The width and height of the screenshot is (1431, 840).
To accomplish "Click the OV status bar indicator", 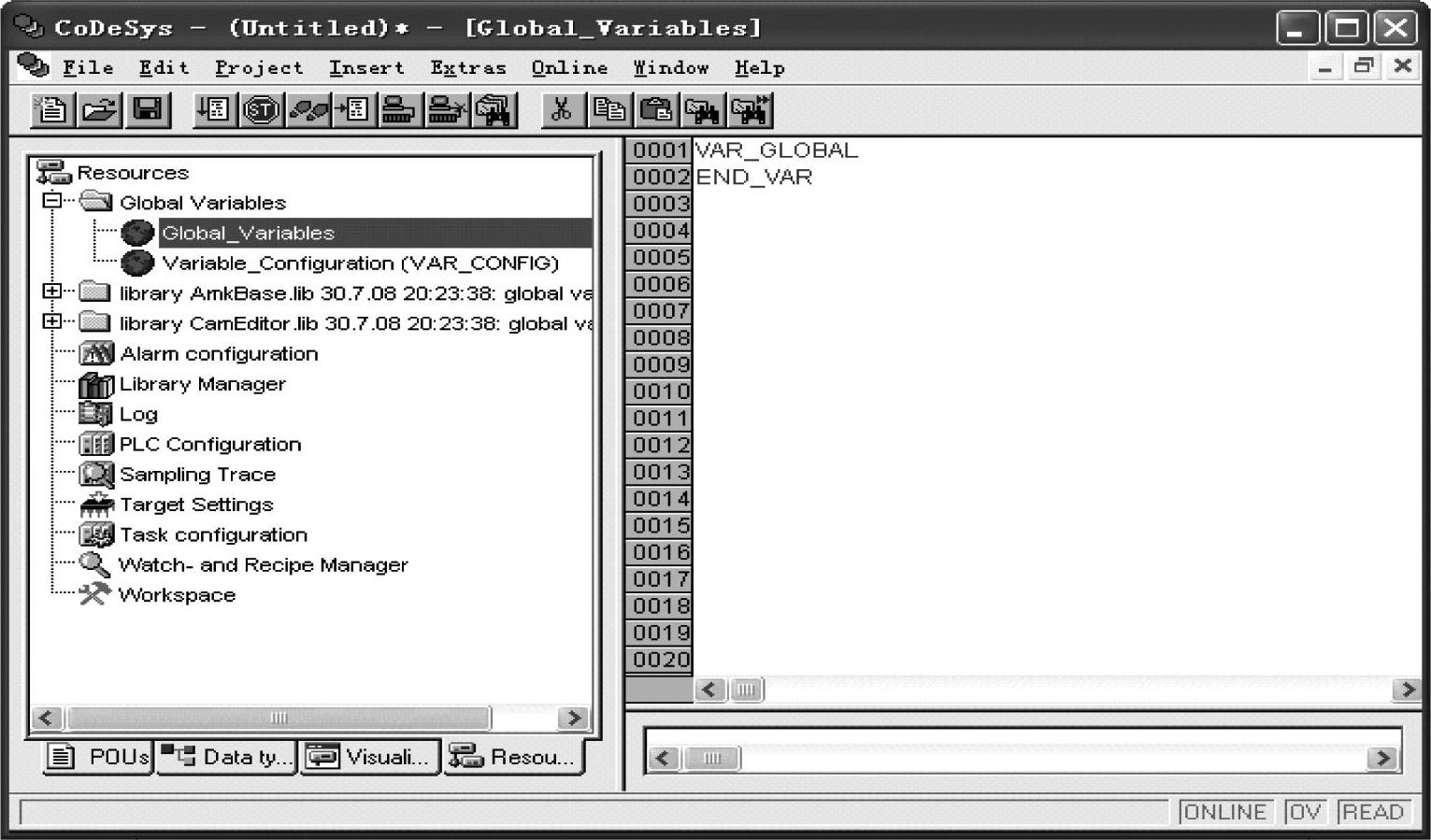I will click(x=1305, y=812).
